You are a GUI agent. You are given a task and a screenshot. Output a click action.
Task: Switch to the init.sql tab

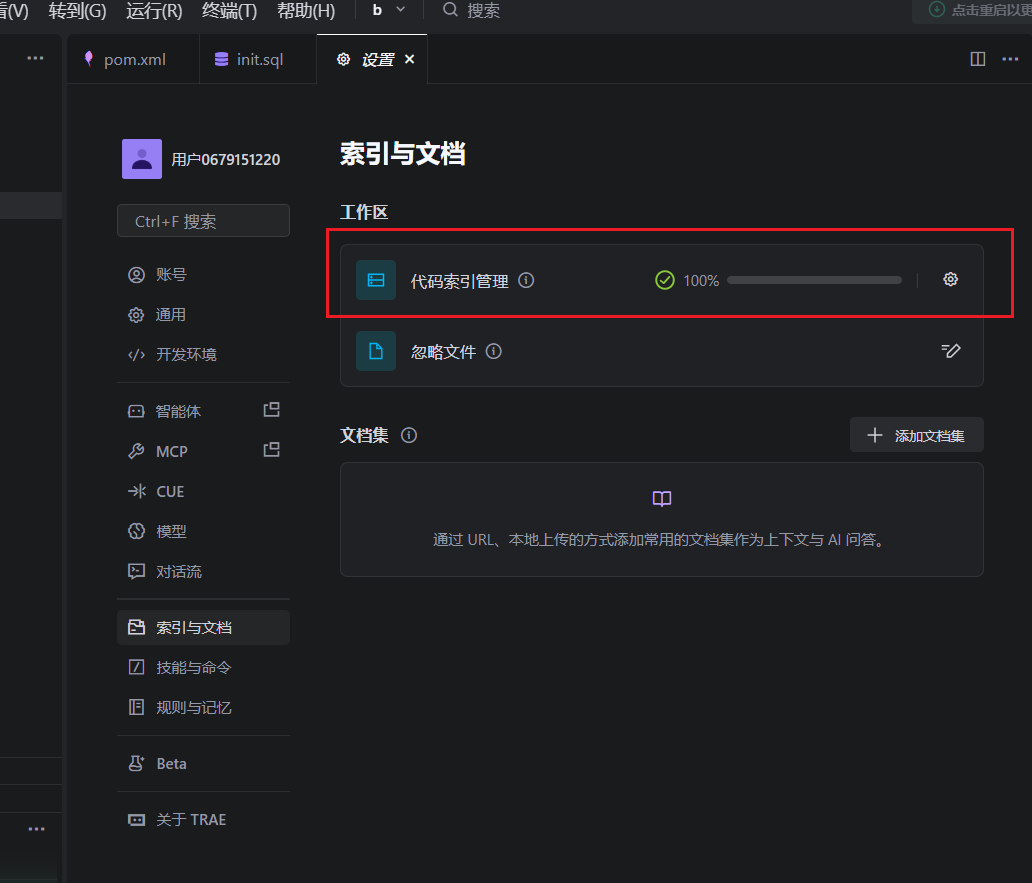tap(259, 59)
